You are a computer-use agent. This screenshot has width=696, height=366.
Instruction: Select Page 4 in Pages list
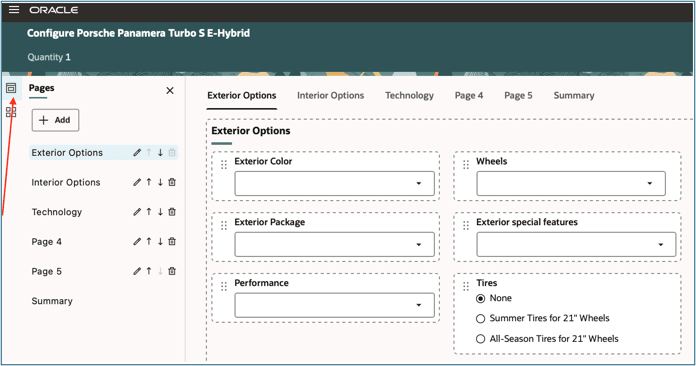[x=46, y=242]
